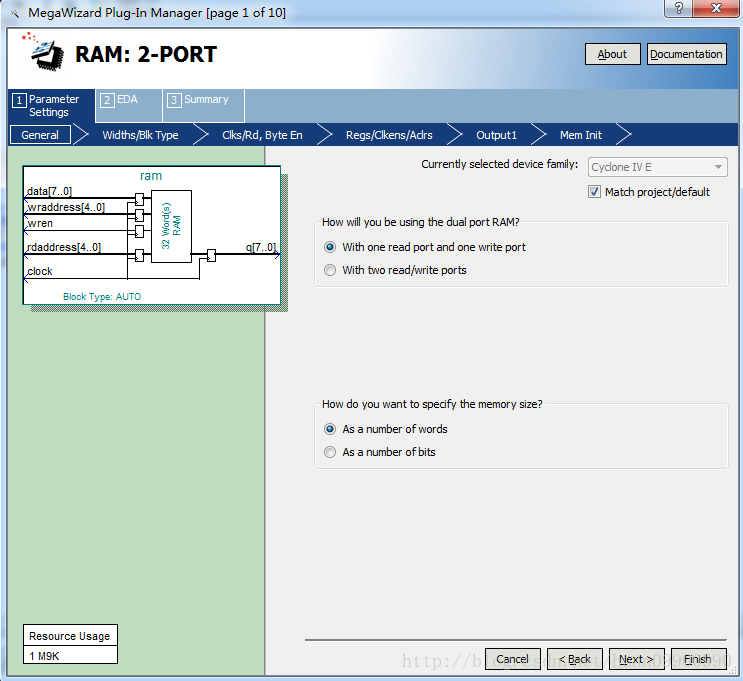This screenshot has height=681, width=743.
Task: Go to Regs/Clkens/Aclrs step
Action: click(389, 135)
